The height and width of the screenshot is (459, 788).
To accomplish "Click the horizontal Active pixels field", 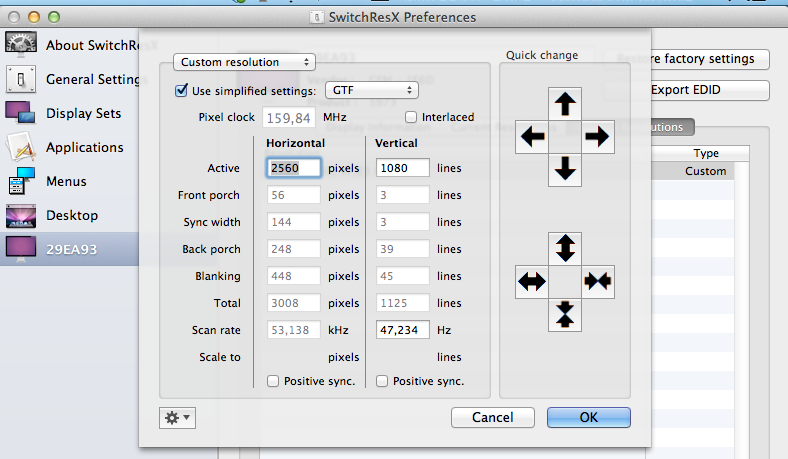I will [x=293, y=168].
